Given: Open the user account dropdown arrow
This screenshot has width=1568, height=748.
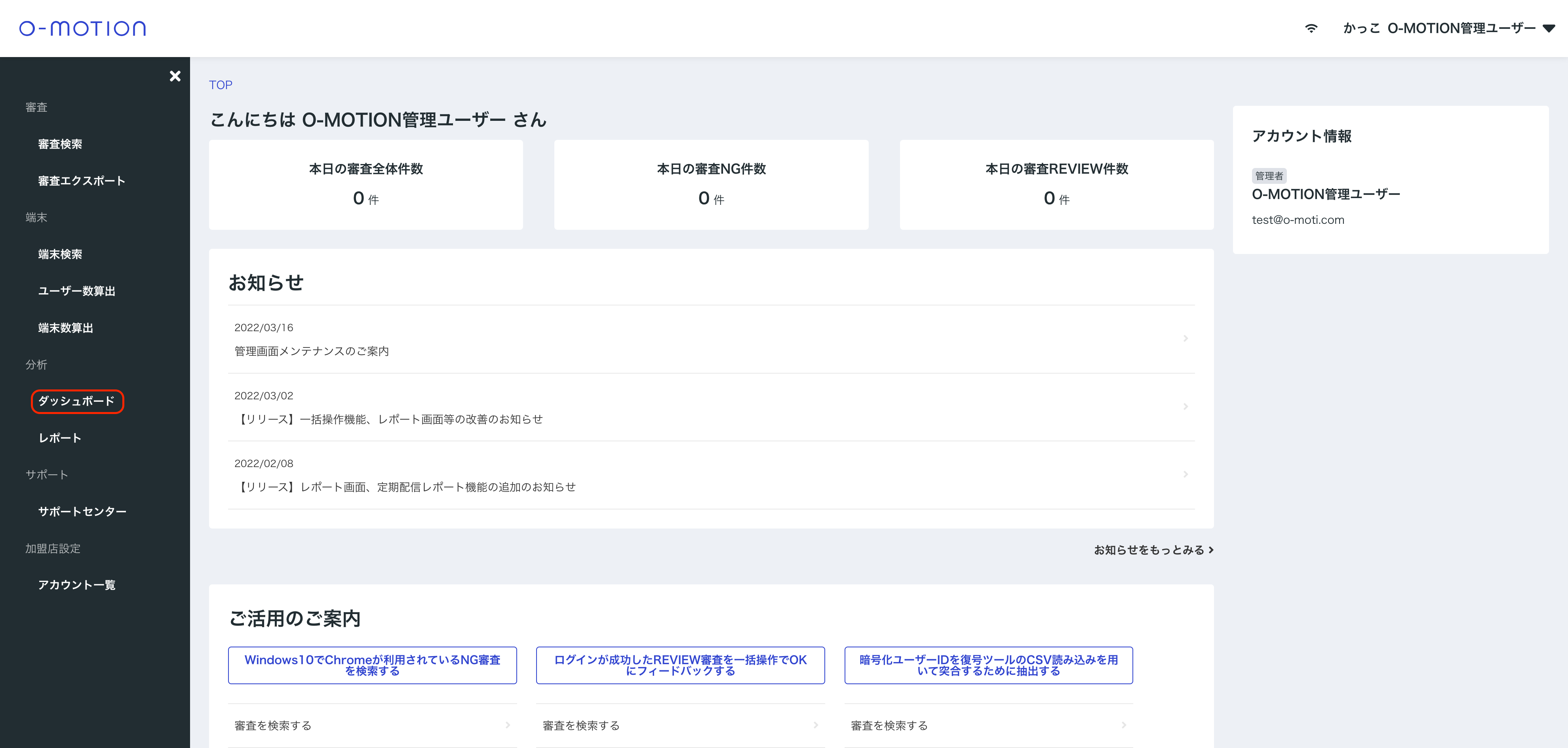Looking at the screenshot, I should click(x=1549, y=29).
